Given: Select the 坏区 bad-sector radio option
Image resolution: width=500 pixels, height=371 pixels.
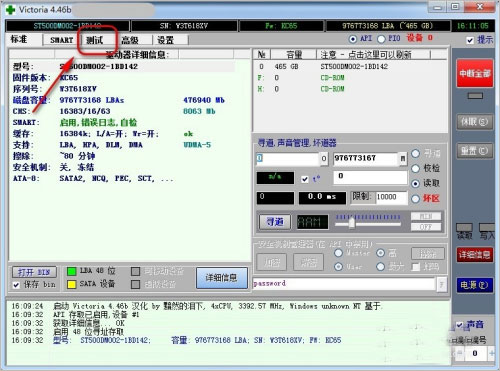Looking at the screenshot, I should (x=415, y=199).
